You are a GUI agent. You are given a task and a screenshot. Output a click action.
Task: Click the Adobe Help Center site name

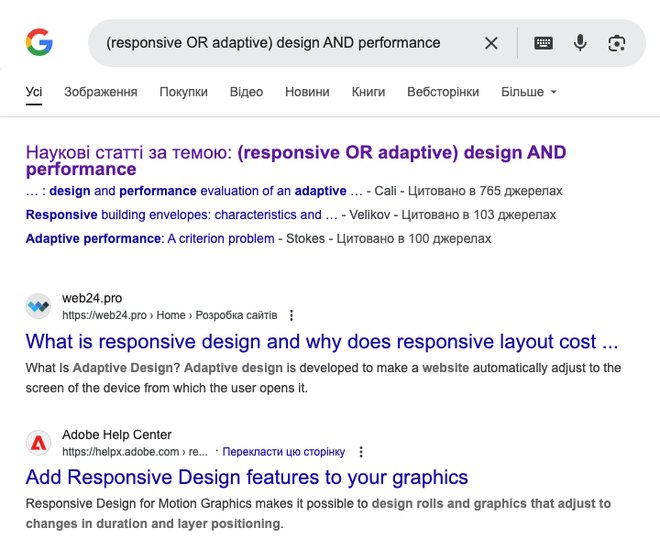117,435
